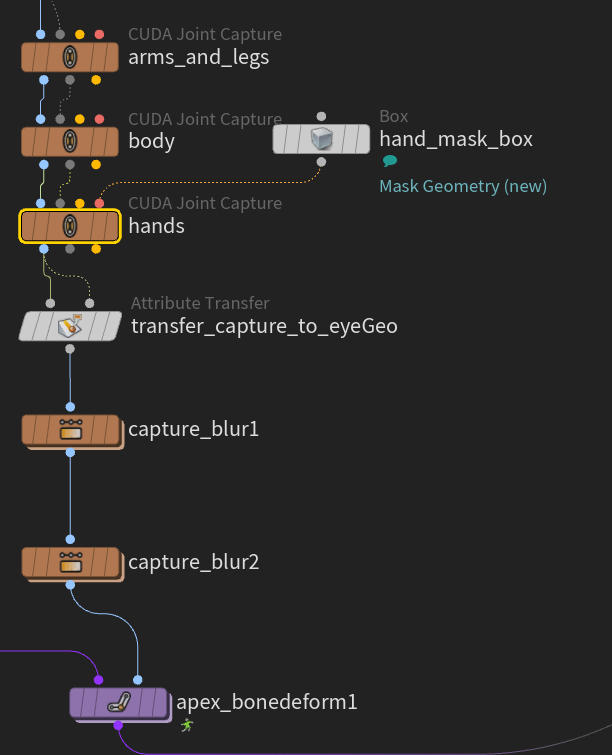Click the hands node name label

156,226
